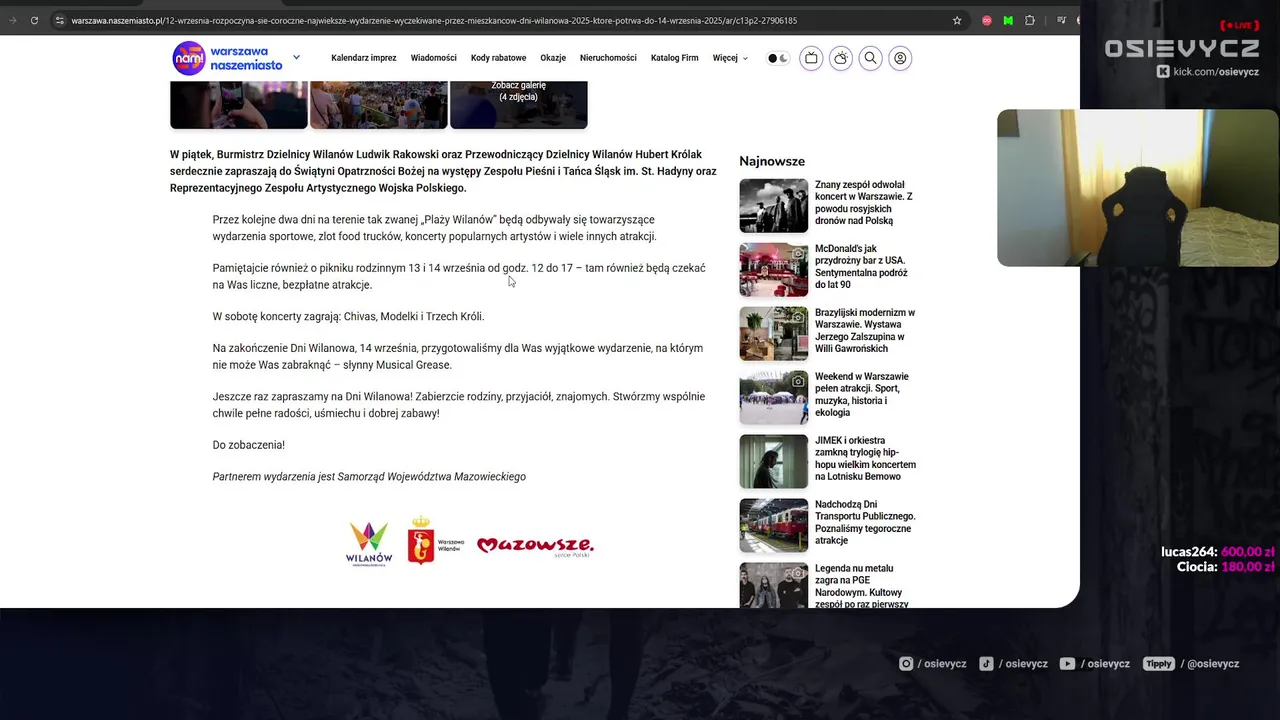Click tram thumbnail for Dni Transportu article
The image size is (1280, 720).
point(774,525)
